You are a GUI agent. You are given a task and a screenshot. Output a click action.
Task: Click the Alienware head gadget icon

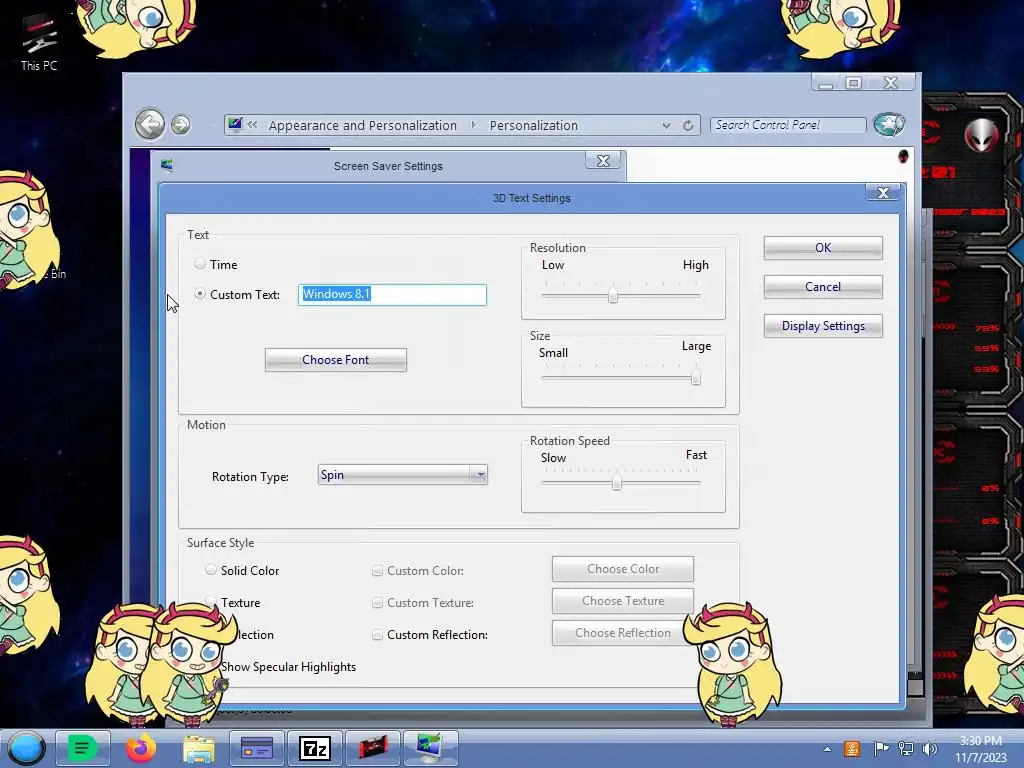coord(982,135)
